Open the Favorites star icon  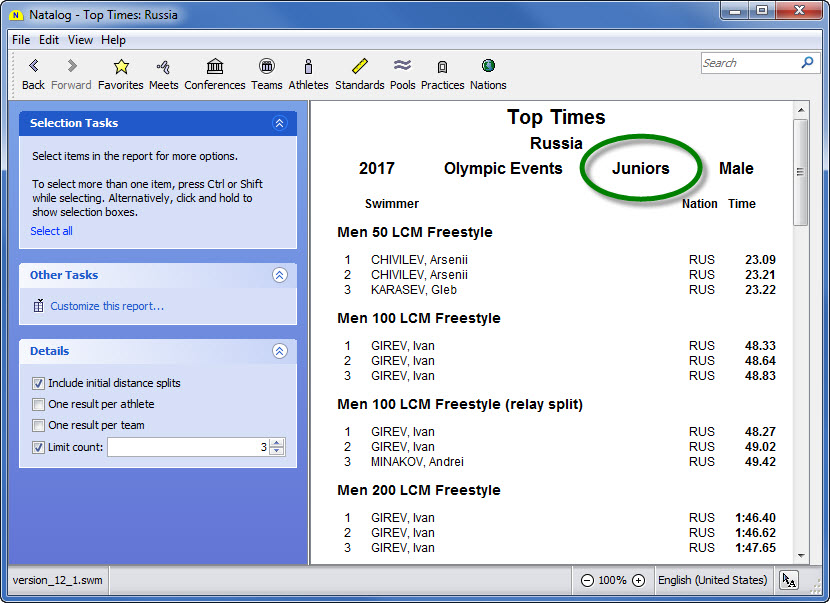click(121, 67)
